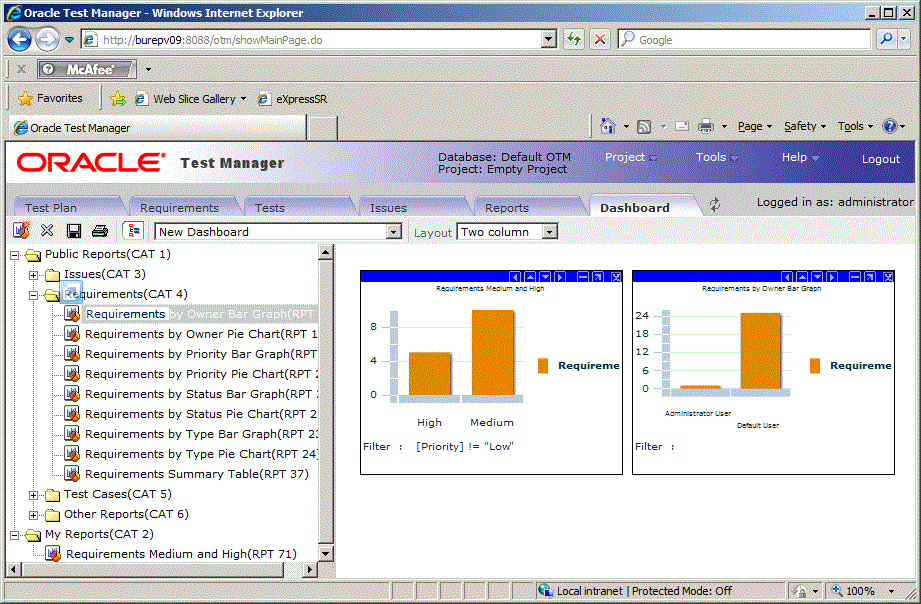This screenshot has width=921, height=604.
Task: Open the Layout Two column dropdown
Action: [x=549, y=232]
